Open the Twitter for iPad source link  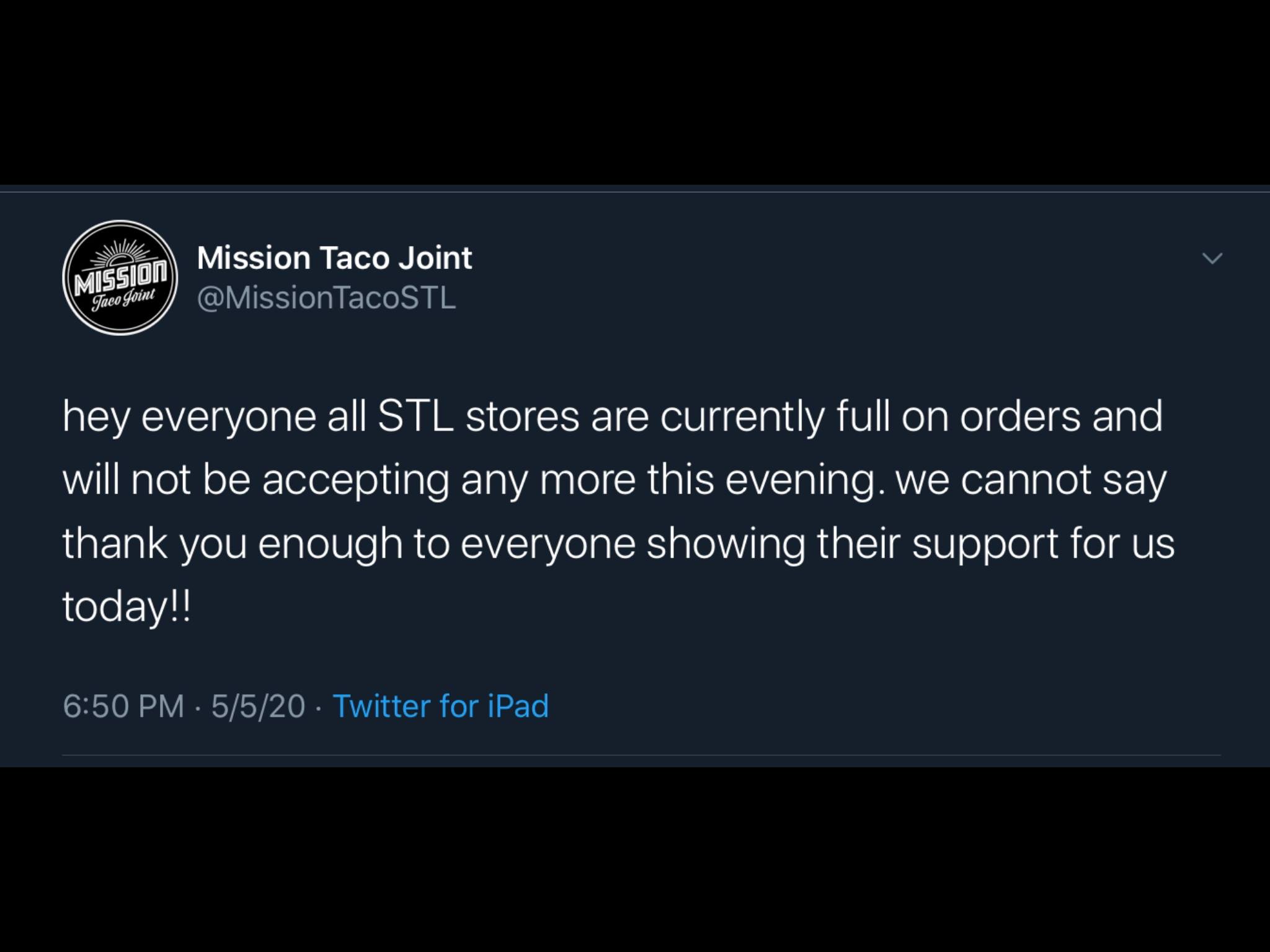pyautogui.click(x=441, y=706)
